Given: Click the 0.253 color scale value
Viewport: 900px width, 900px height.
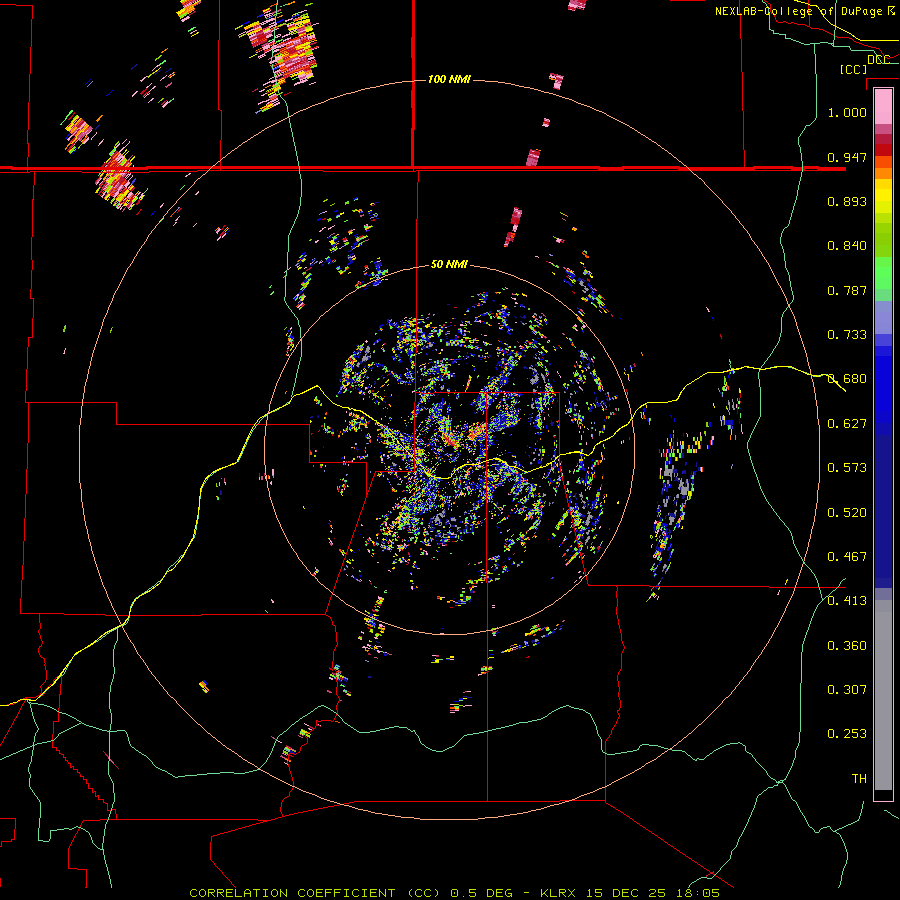Looking at the screenshot, I should point(847,734).
